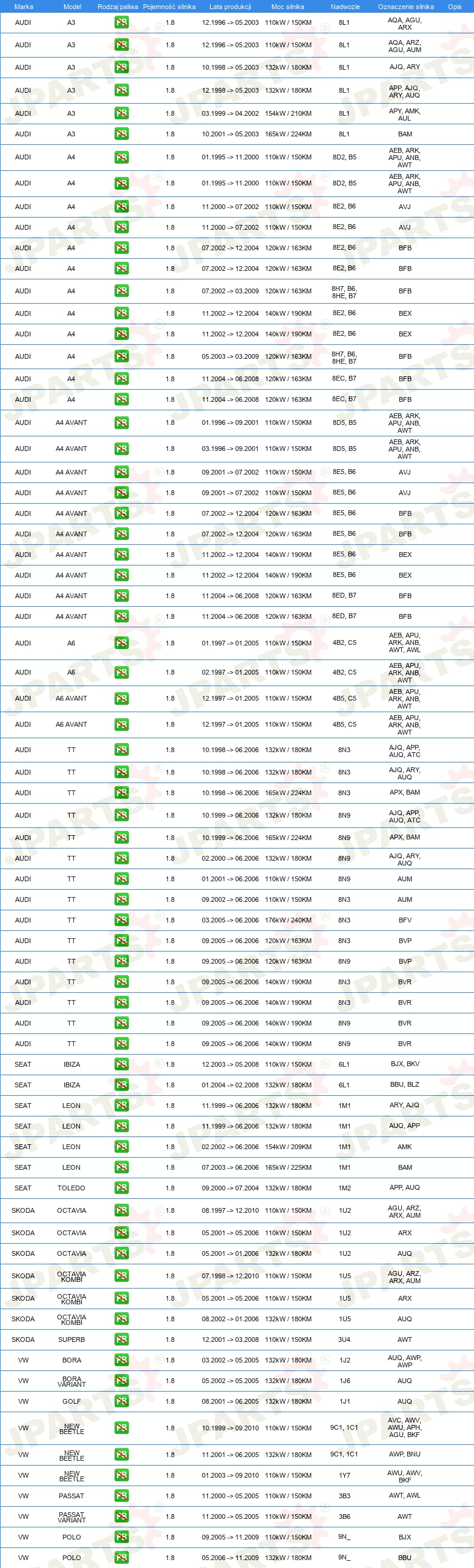Click the fuel icon in the VW Golf row

(x=122, y=1402)
